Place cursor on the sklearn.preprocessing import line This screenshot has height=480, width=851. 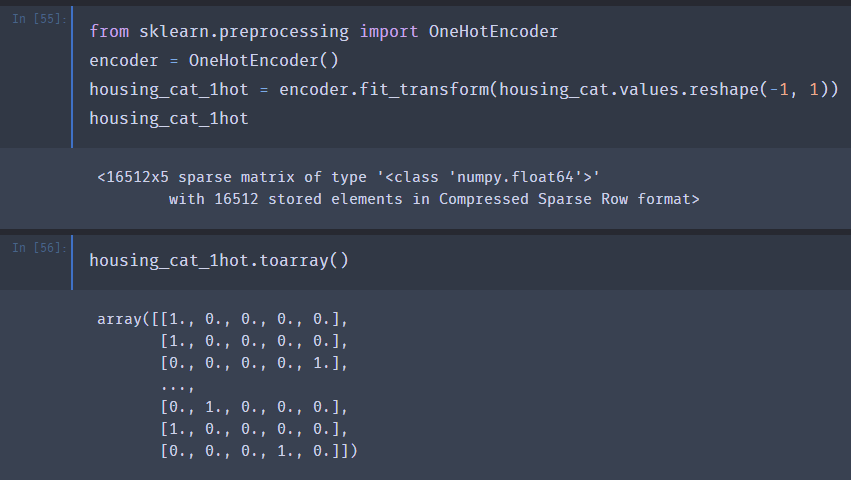coord(323,31)
